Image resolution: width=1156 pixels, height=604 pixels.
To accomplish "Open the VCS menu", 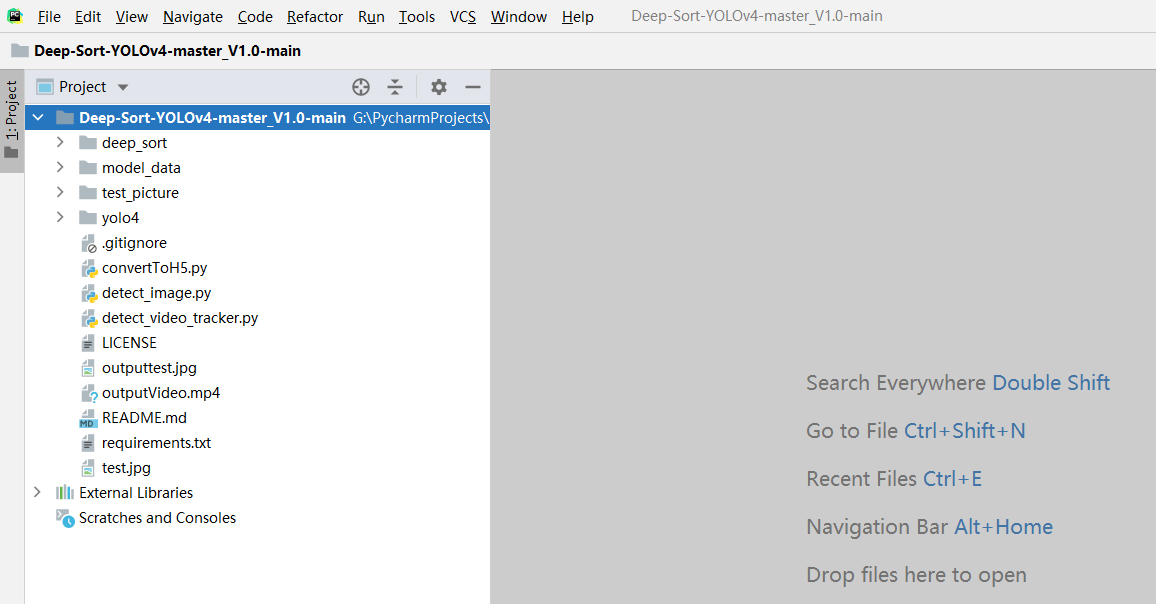I will 463,16.
